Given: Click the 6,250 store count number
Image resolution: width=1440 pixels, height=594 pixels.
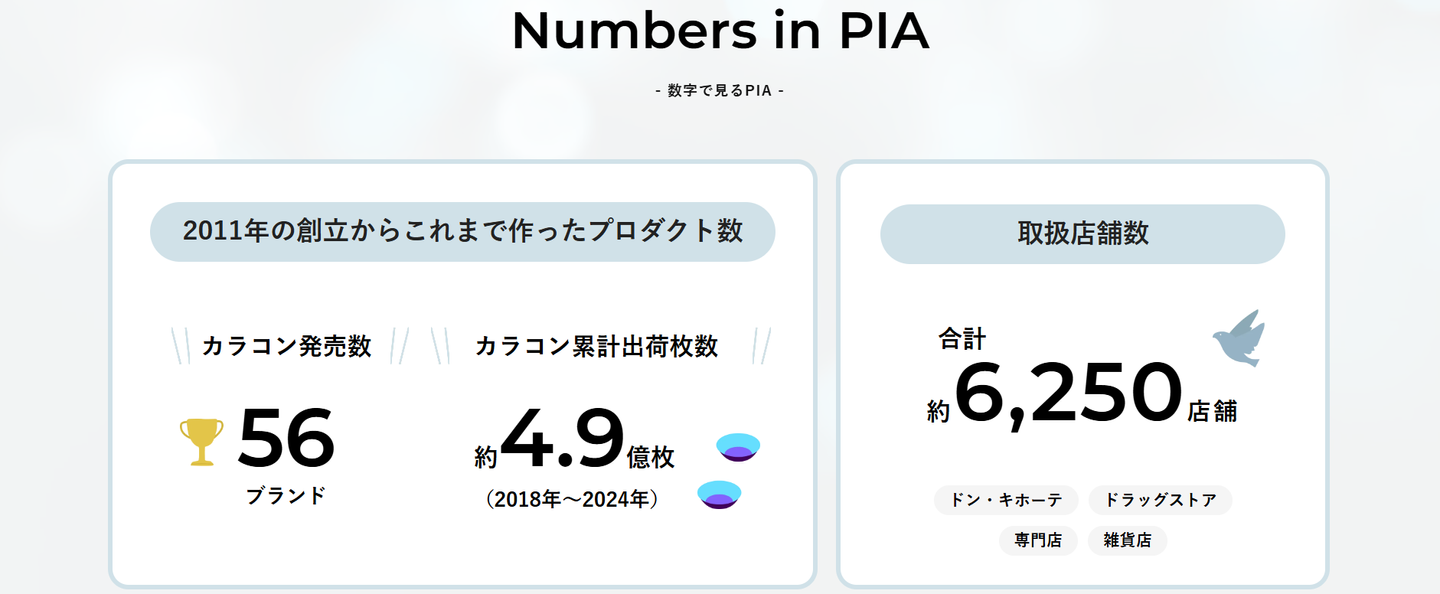Looking at the screenshot, I should click(x=1068, y=392).
